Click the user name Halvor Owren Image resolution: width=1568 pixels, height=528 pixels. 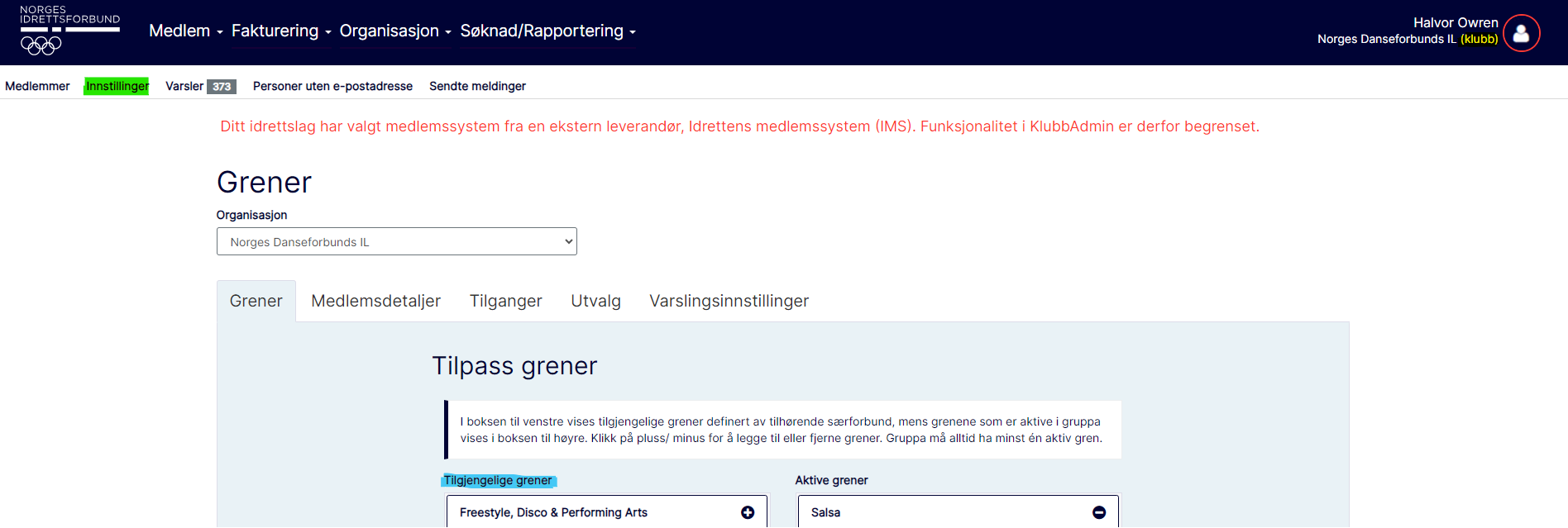pos(1456,22)
